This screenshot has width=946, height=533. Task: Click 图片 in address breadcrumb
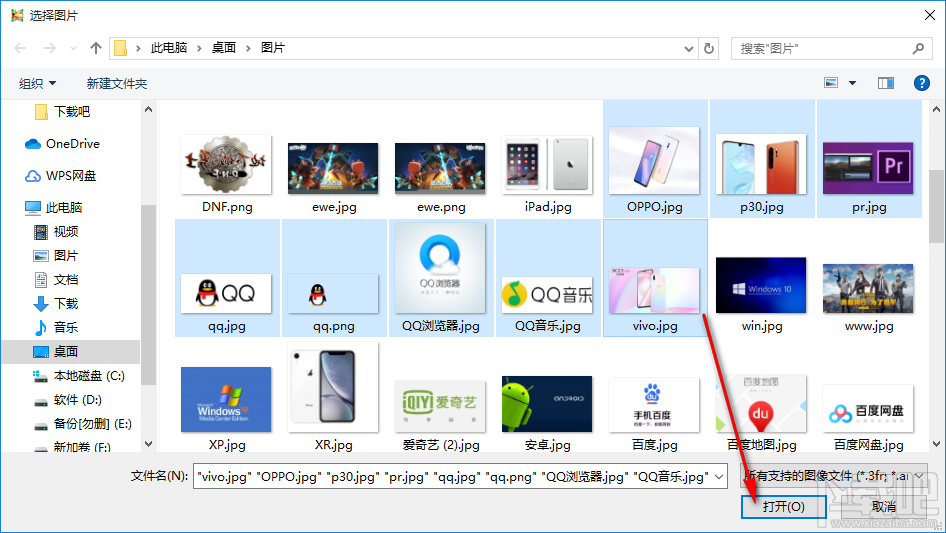(272, 48)
